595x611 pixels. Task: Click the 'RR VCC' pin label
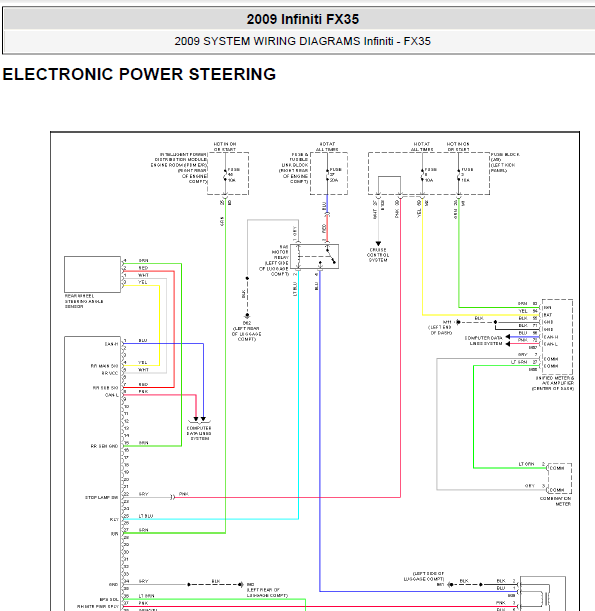(x=110, y=373)
